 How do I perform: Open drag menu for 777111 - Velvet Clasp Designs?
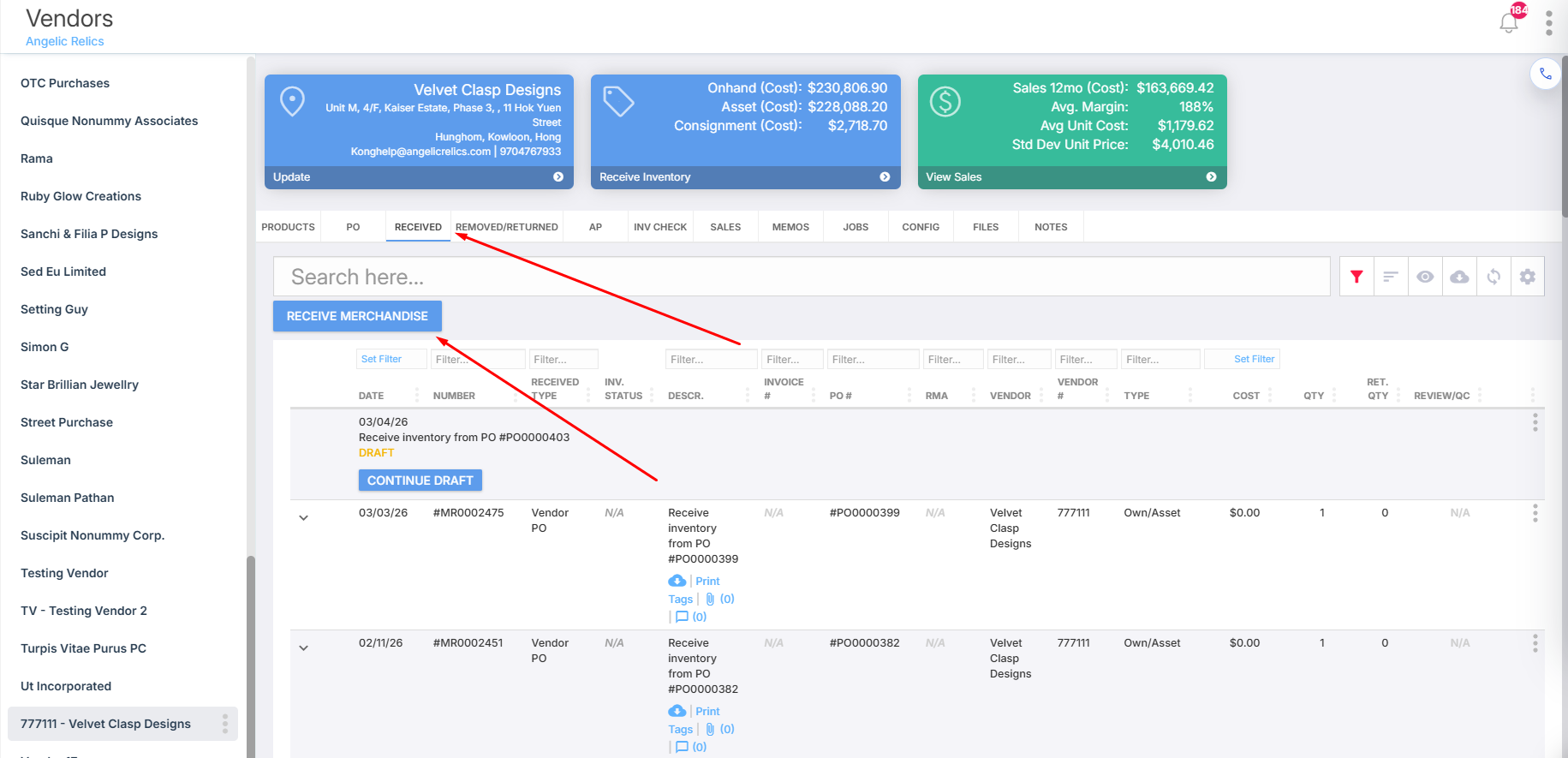click(x=225, y=724)
